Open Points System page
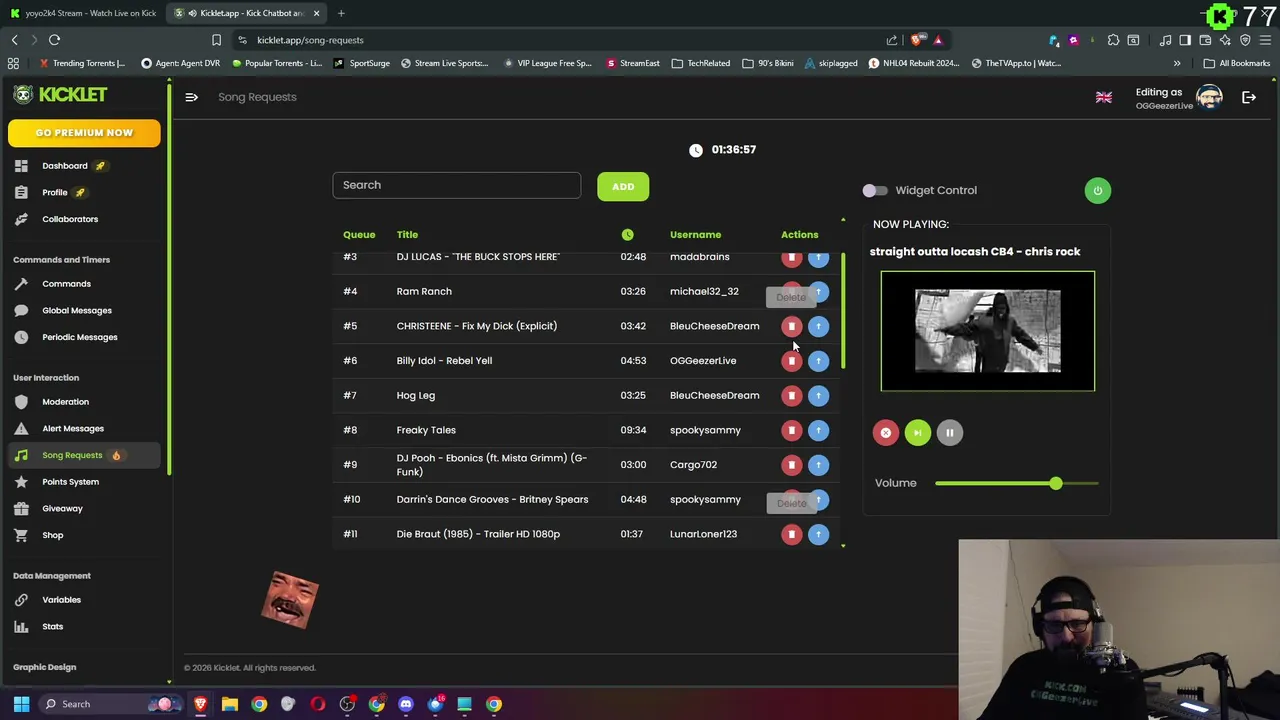This screenshot has width=1280, height=720. 70,482
